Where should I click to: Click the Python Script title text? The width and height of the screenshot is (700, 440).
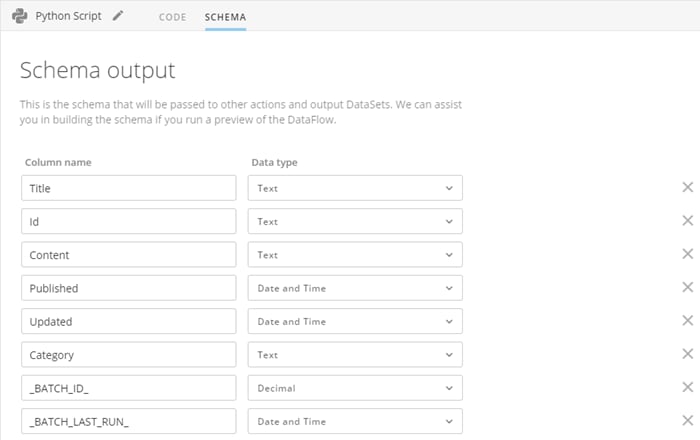(x=68, y=16)
